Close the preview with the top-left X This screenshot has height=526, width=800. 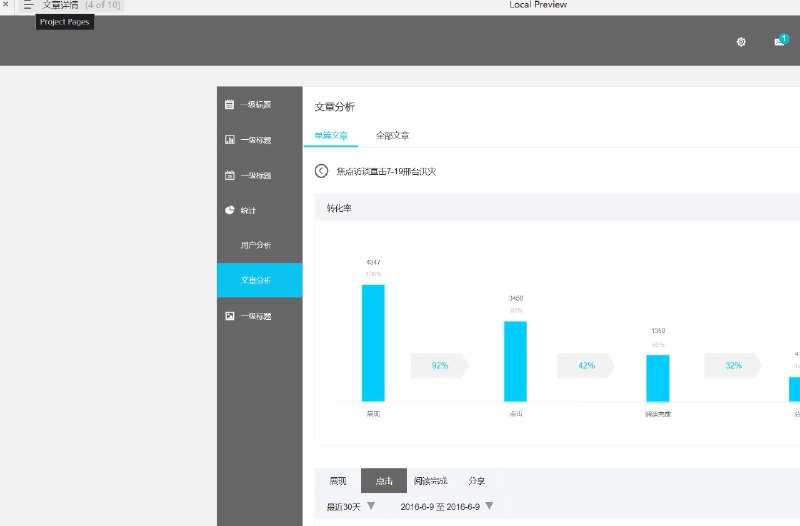pyautogui.click(x=6, y=4)
